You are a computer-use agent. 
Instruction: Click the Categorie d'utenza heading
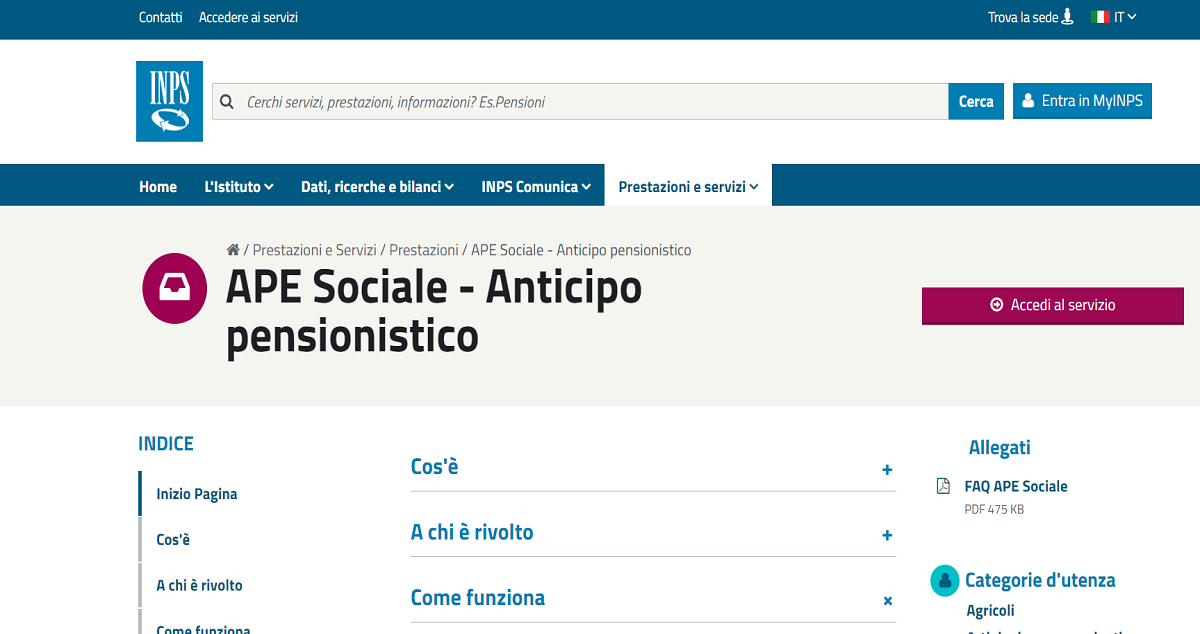pyautogui.click(x=1040, y=580)
